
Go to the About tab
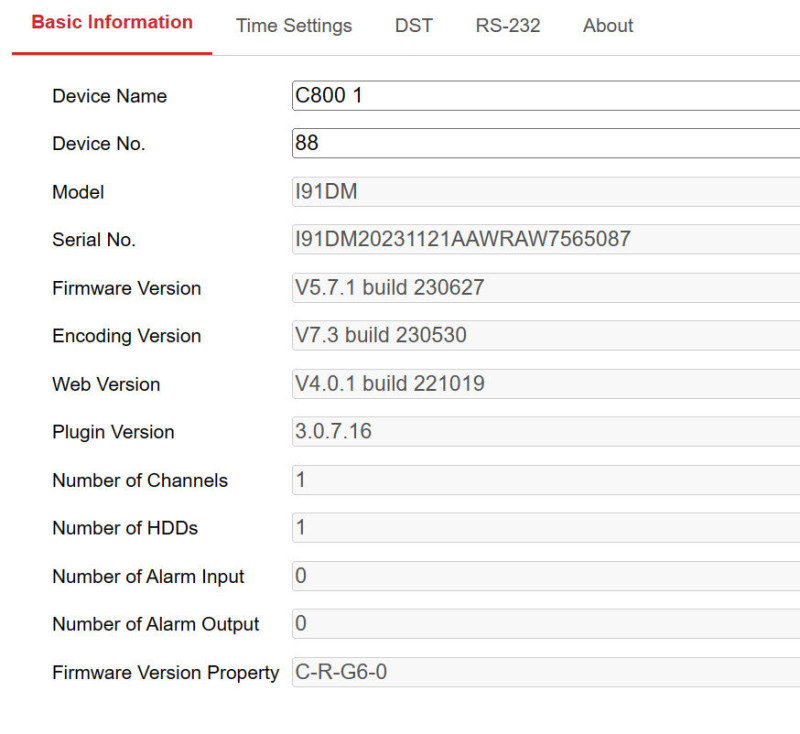point(608,26)
